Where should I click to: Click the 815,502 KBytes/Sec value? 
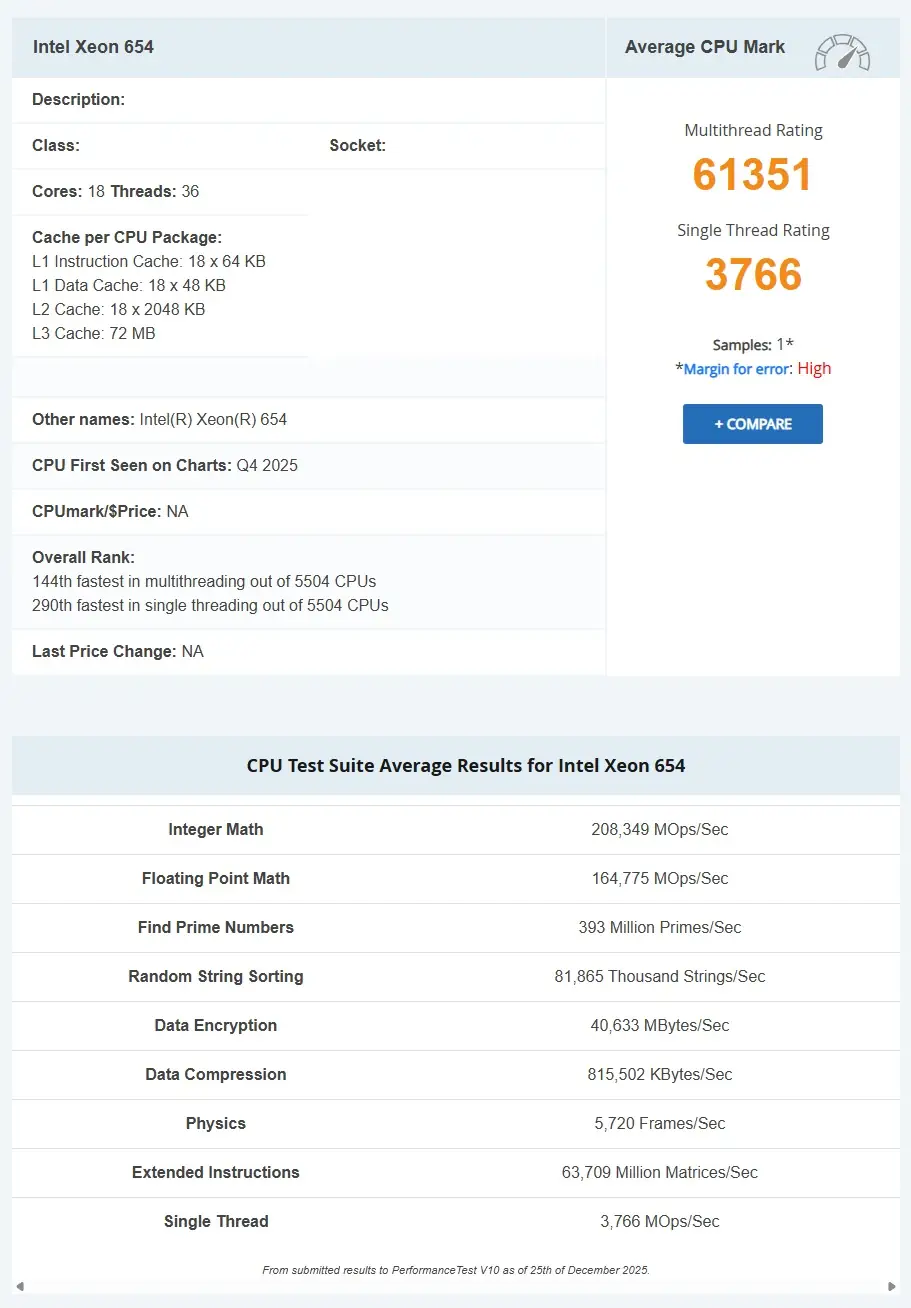(660, 1075)
